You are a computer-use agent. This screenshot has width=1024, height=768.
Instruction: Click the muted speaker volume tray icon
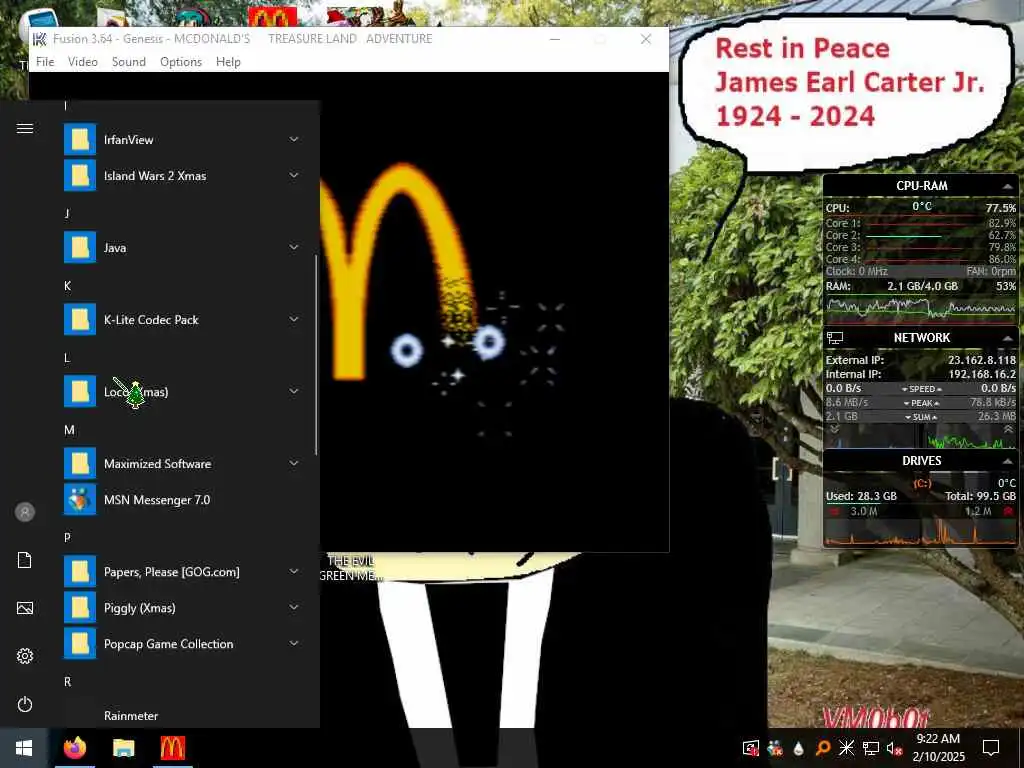[894, 748]
